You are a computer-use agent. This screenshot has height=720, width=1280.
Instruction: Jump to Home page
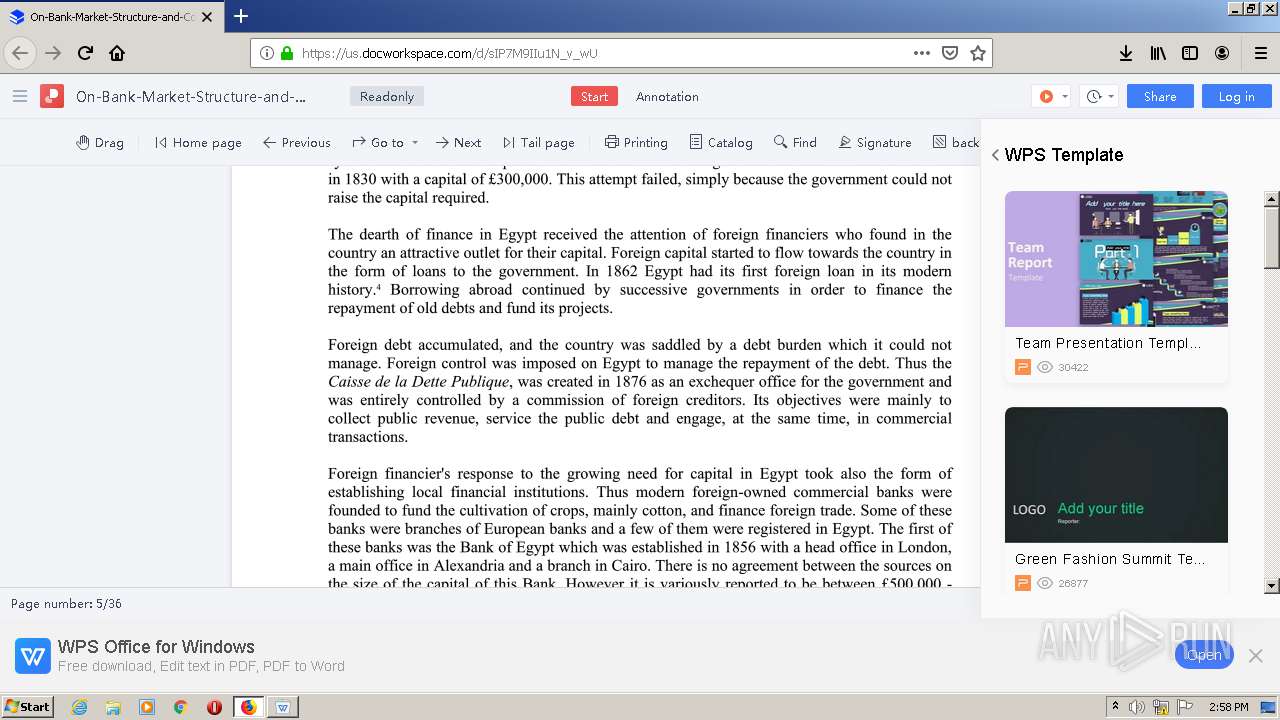click(x=198, y=142)
